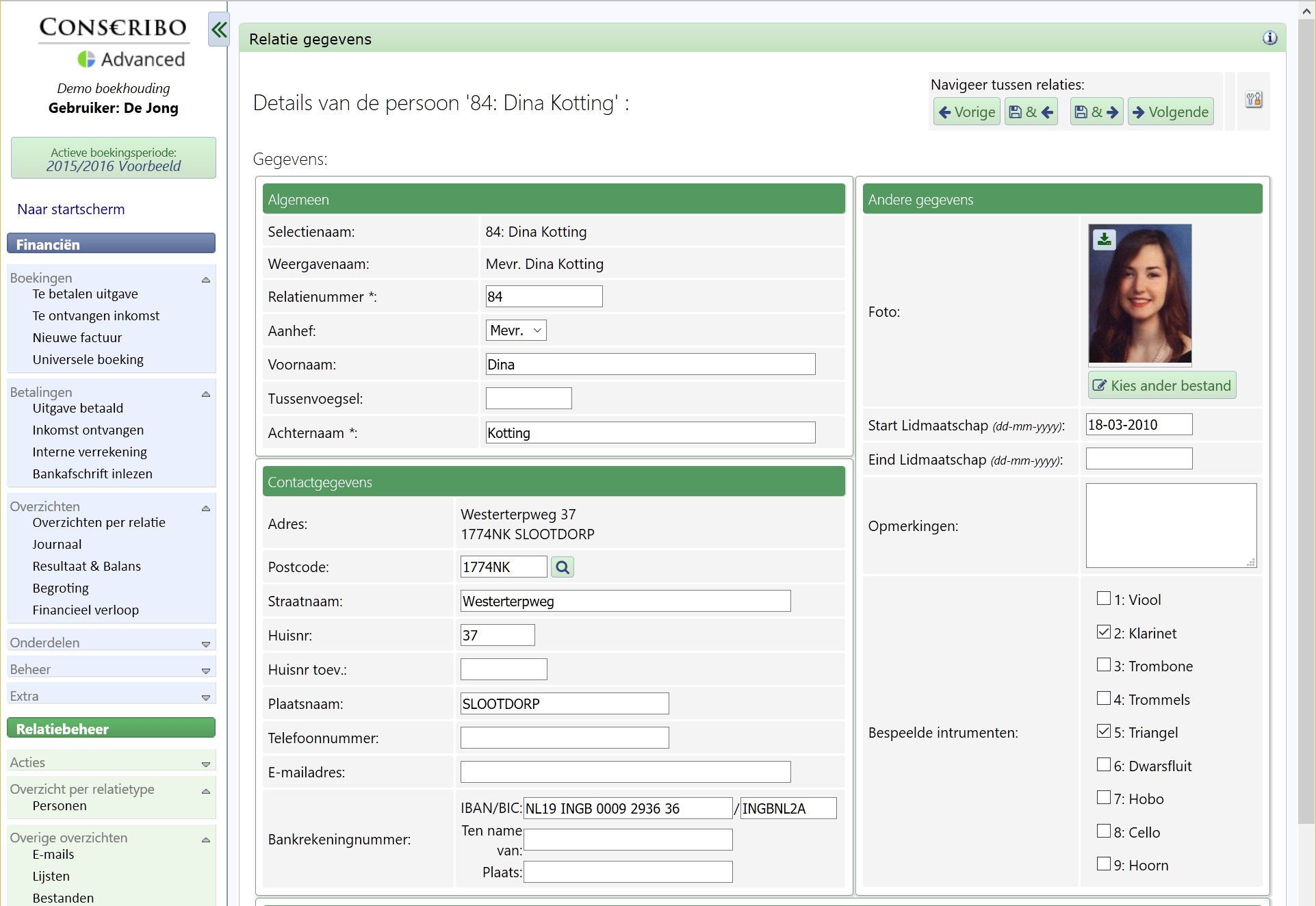1316x906 pixels.
Task: Click save and go previous icon button
Action: pyautogui.click(x=1031, y=112)
